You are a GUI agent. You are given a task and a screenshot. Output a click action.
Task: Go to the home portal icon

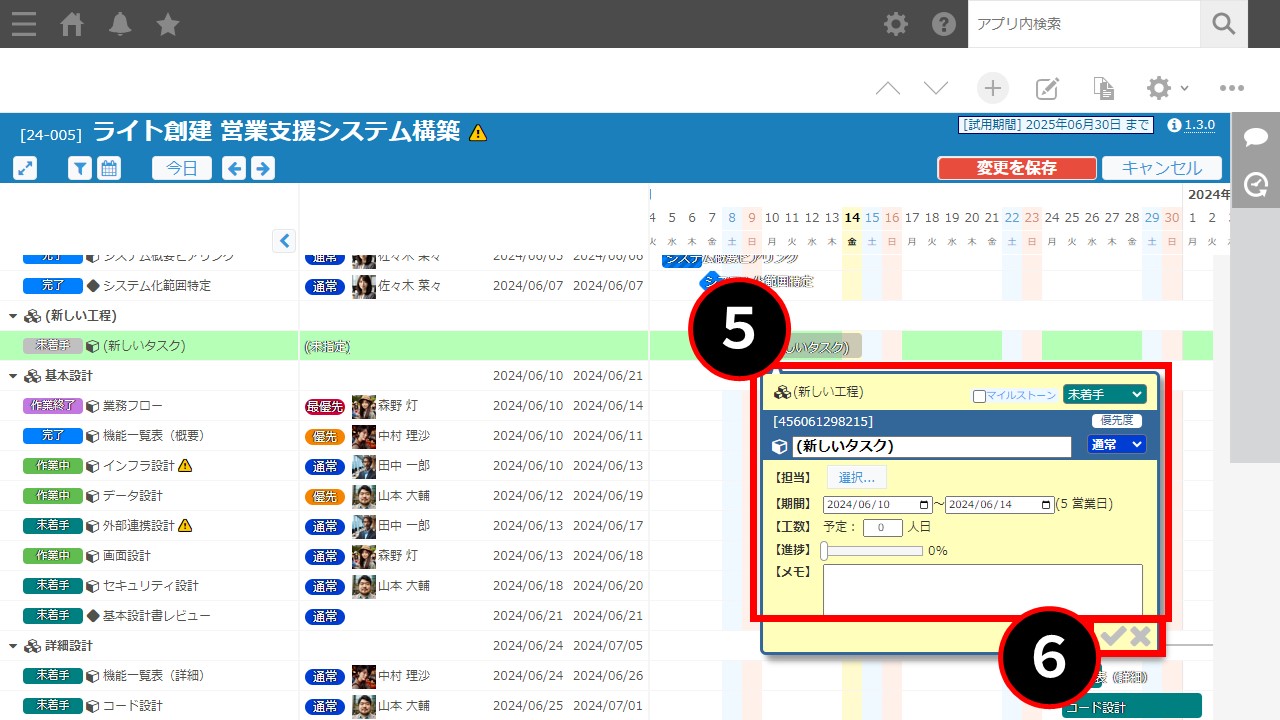click(x=72, y=24)
